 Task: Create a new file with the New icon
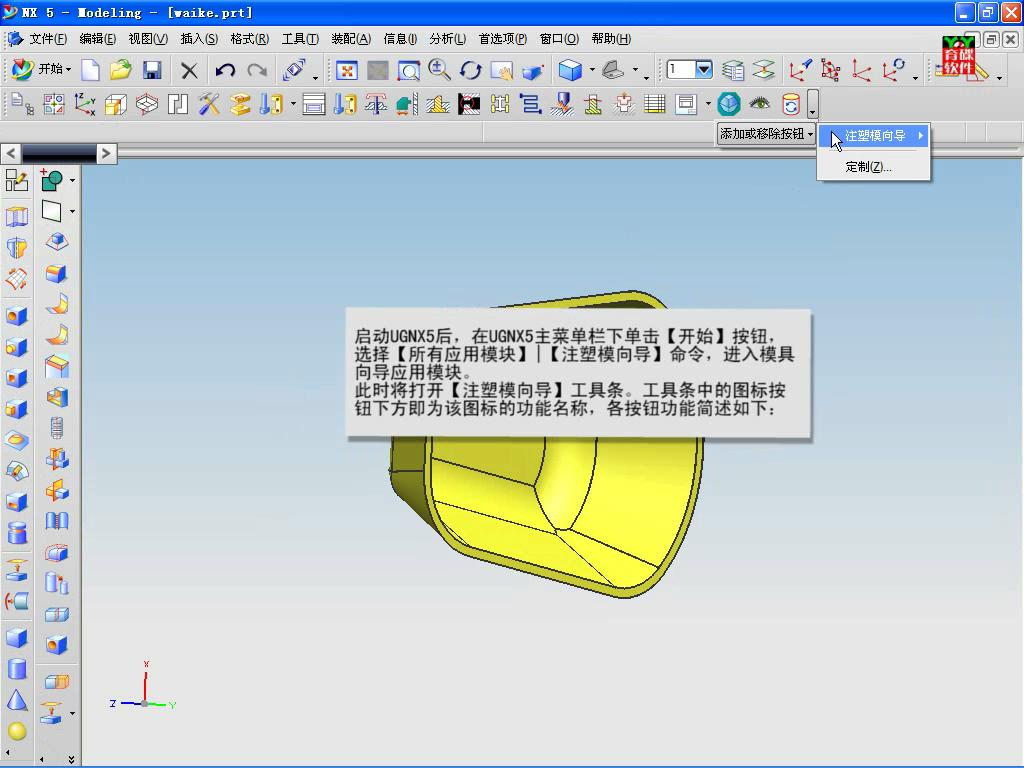(90, 70)
